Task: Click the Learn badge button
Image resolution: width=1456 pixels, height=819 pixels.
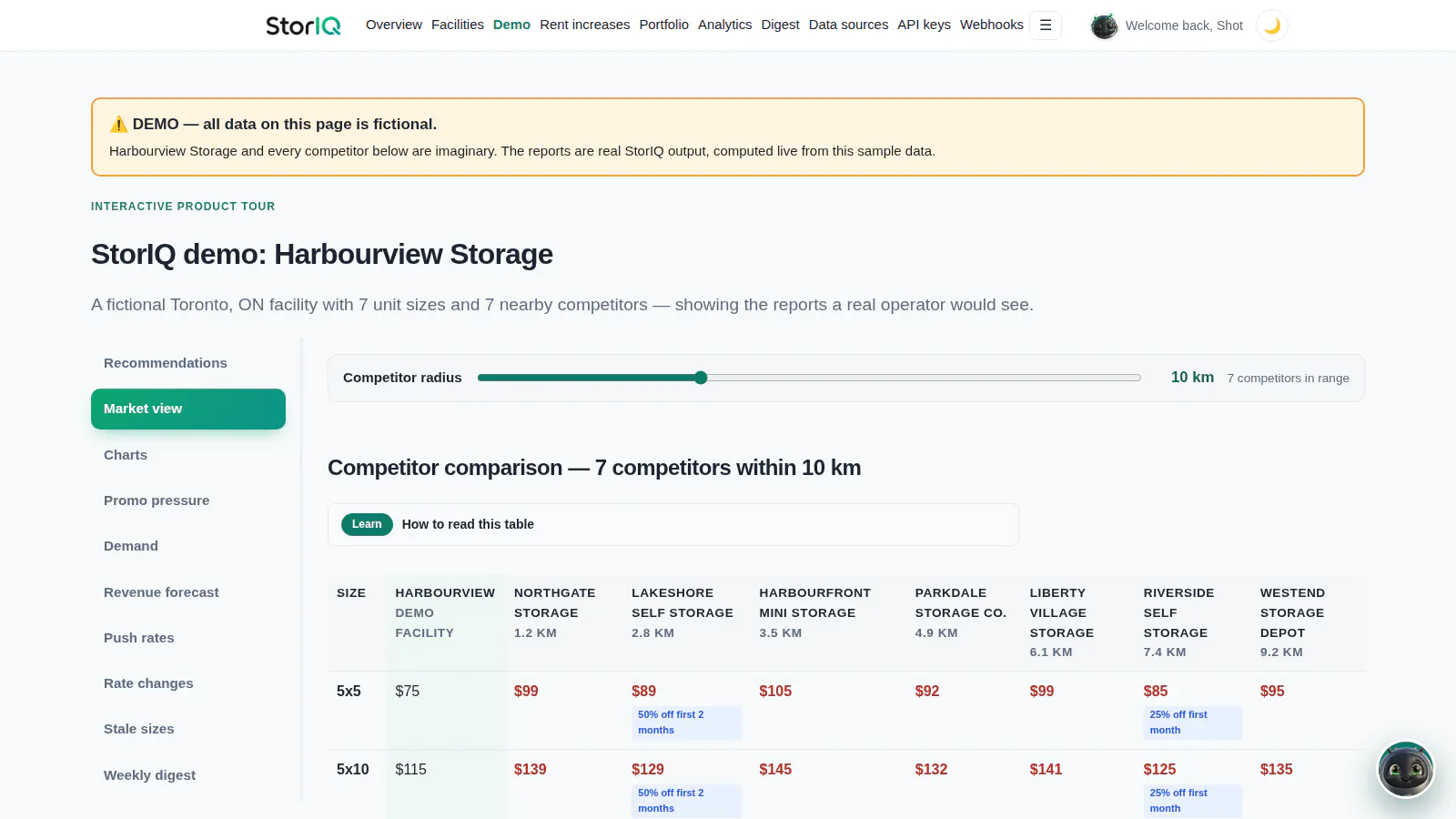Action: tap(367, 524)
